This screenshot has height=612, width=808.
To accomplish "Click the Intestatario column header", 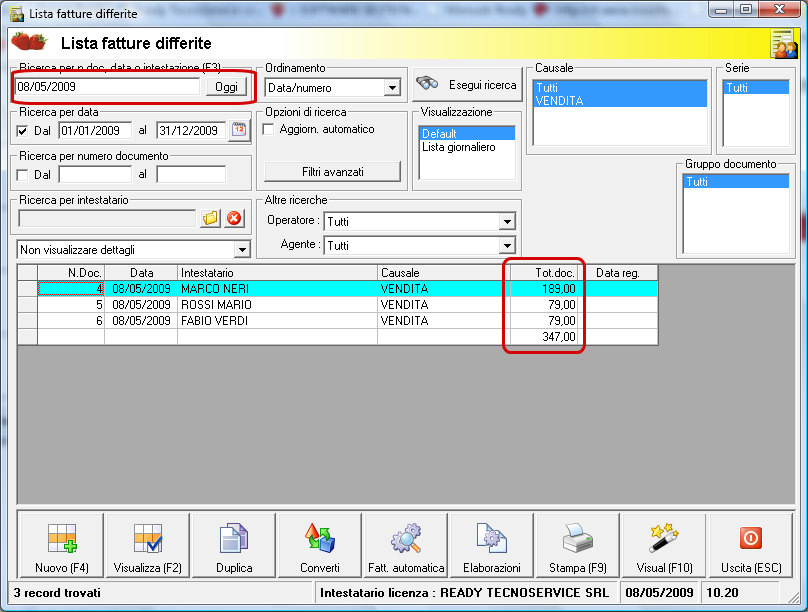I will [x=277, y=273].
